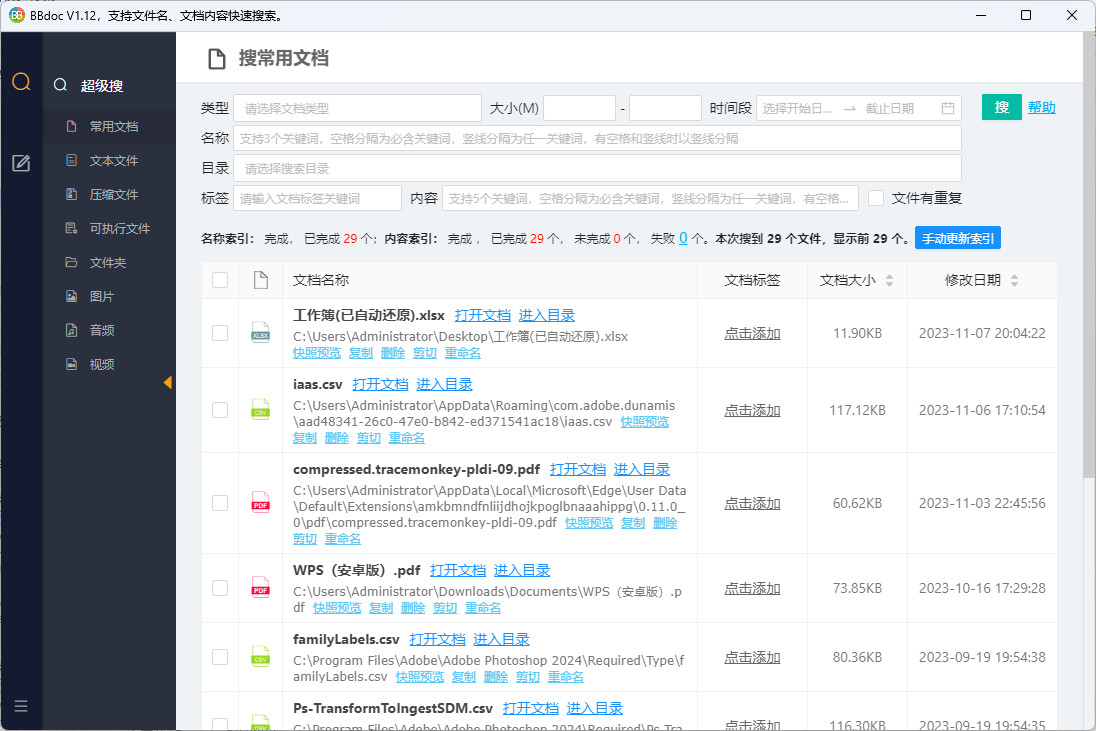
Task: Focus the maximum size input field
Action: point(665,108)
